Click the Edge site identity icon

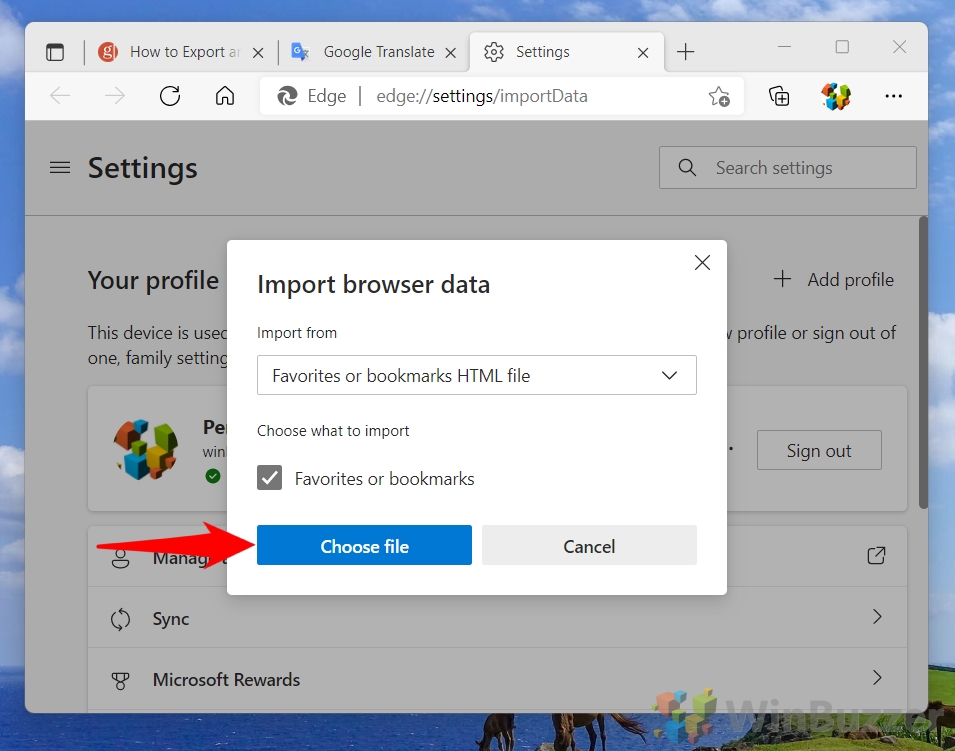[287, 96]
